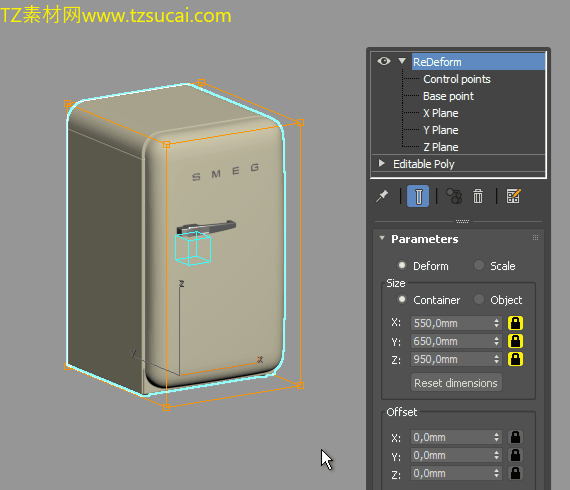The image size is (570, 490).
Task: Open Configure Modifier Sets icon
Action: [513, 196]
